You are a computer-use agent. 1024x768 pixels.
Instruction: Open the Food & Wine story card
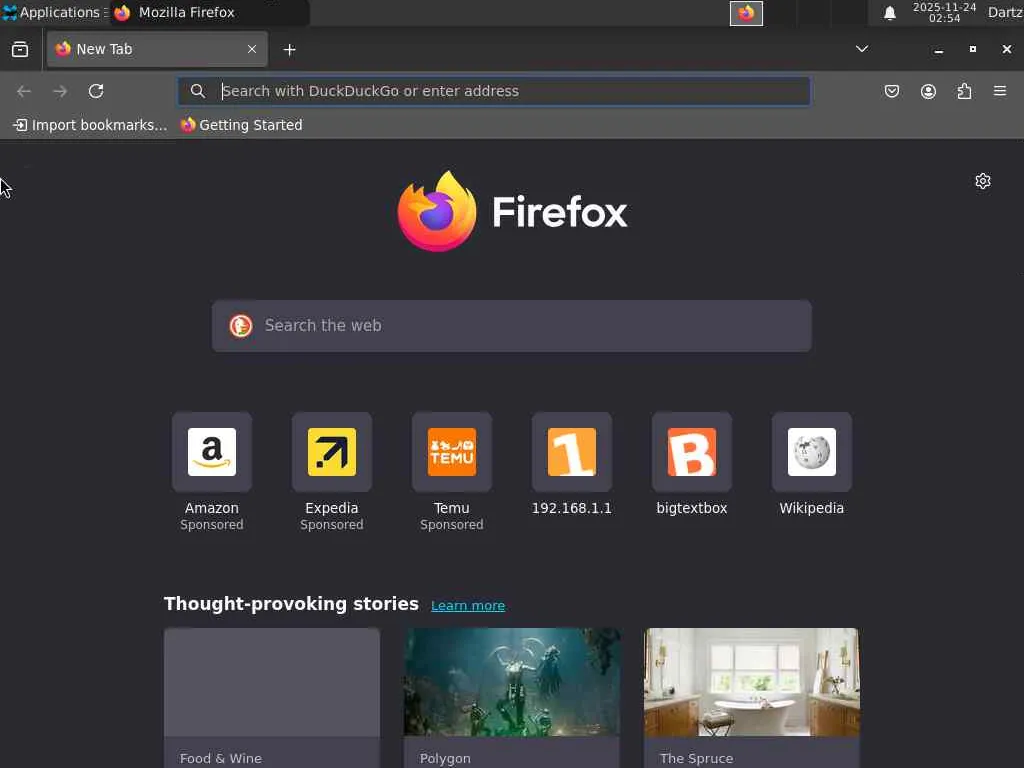pyautogui.click(x=272, y=698)
